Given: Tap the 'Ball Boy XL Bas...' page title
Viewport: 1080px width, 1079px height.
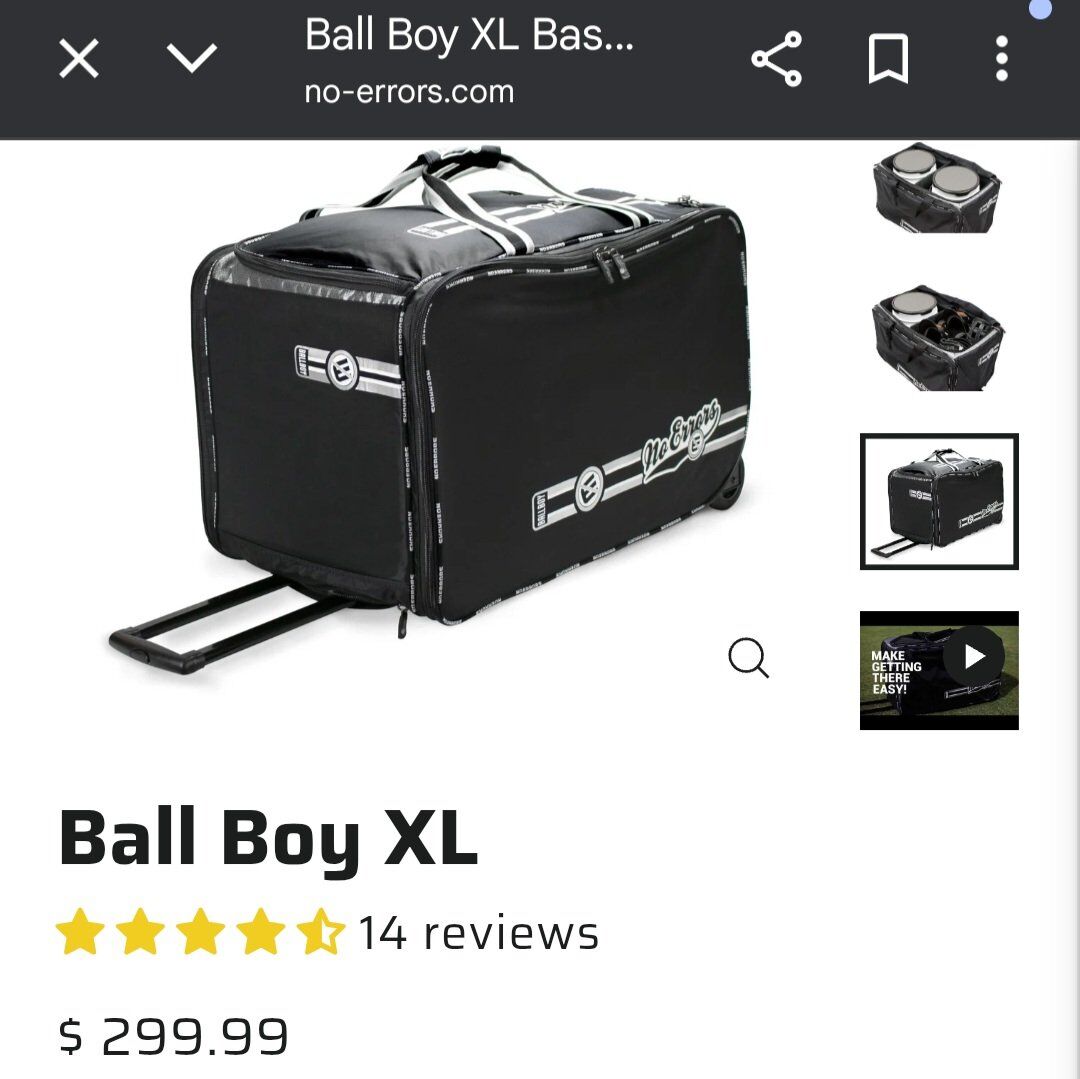Looking at the screenshot, I should (x=469, y=35).
